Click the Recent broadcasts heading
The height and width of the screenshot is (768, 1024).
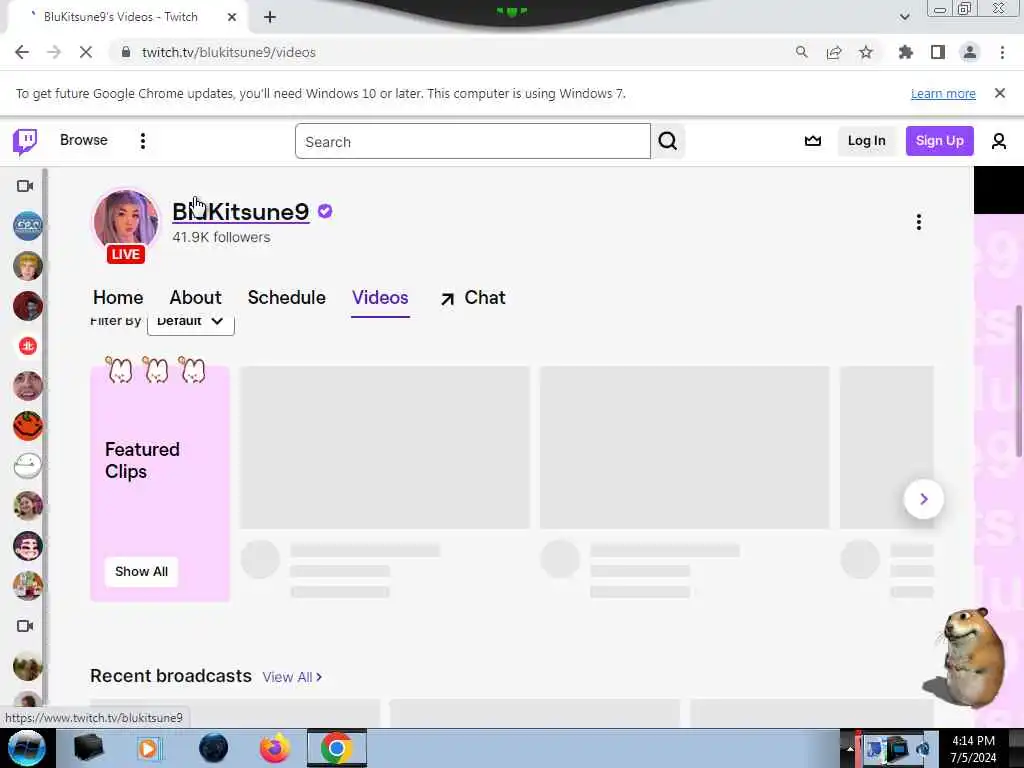pos(171,676)
